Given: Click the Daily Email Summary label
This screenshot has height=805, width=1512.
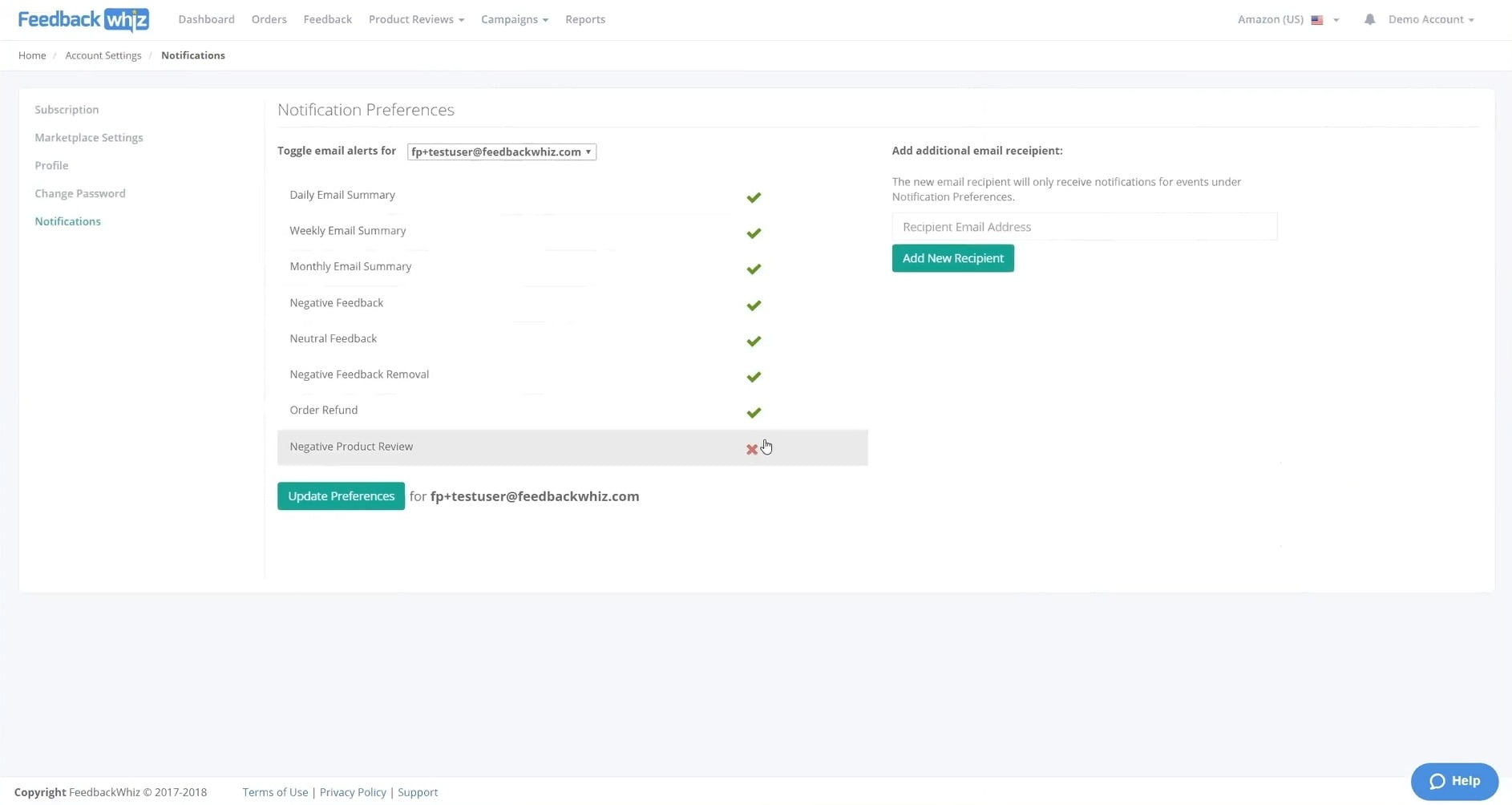Looking at the screenshot, I should coord(342,195).
